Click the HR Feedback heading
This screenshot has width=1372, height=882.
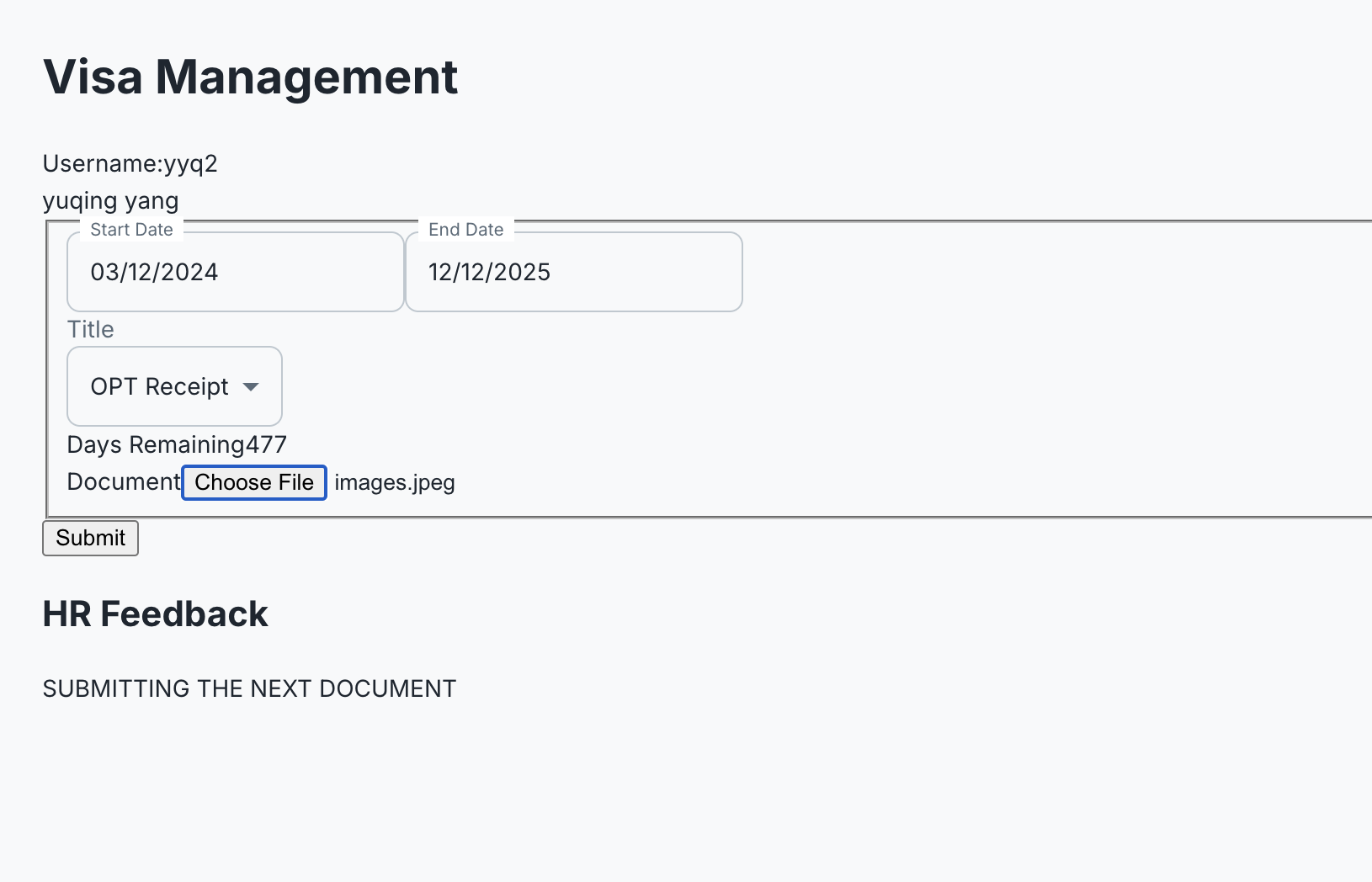click(155, 614)
